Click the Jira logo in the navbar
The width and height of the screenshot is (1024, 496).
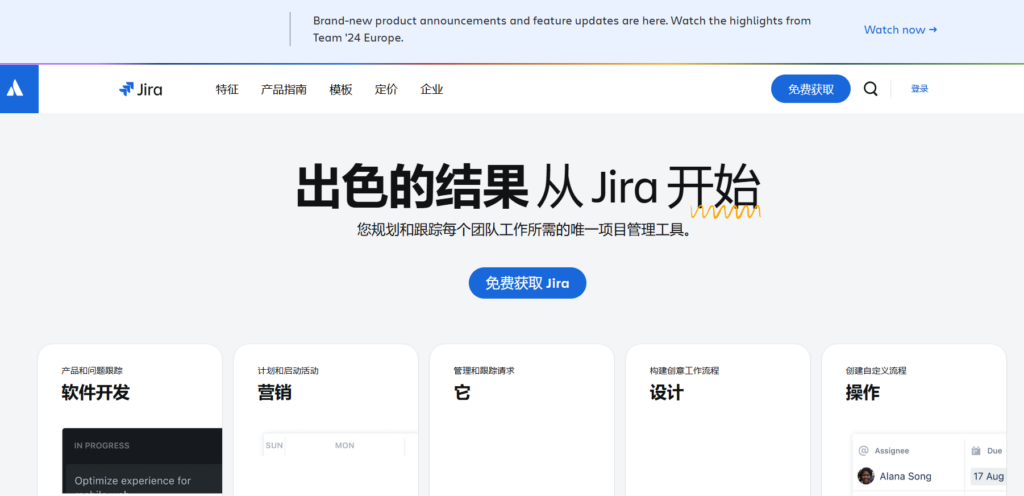point(140,89)
